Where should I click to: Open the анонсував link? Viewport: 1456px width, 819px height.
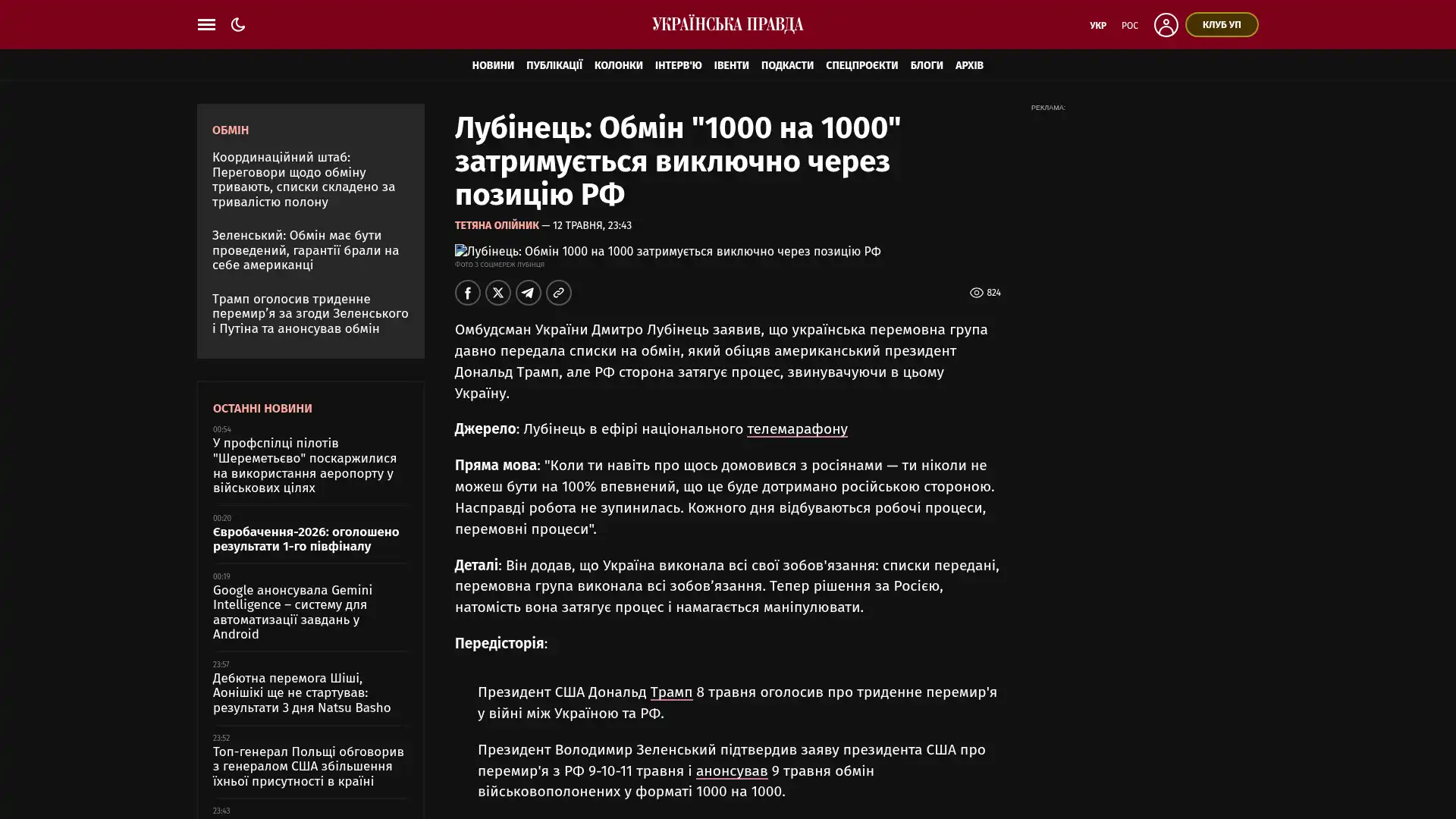(x=731, y=771)
